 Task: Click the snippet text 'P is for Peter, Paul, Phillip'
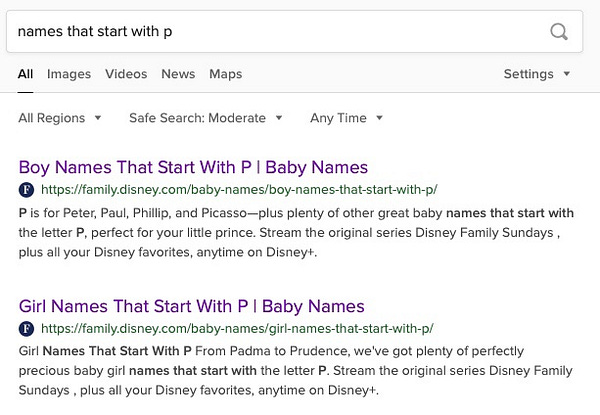94,213
